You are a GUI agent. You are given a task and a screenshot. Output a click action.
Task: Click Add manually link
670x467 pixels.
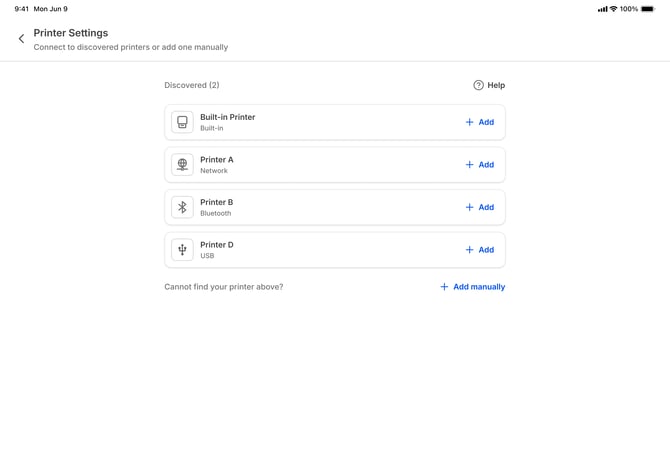click(473, 287)
